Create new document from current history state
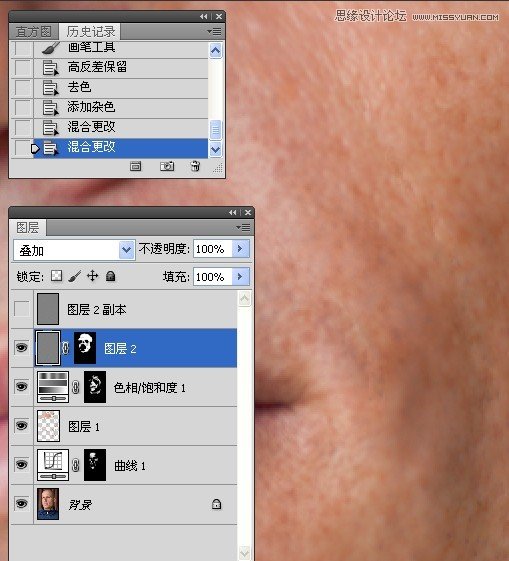This screenshot has height=561, width=509. (x=135, y=166)
